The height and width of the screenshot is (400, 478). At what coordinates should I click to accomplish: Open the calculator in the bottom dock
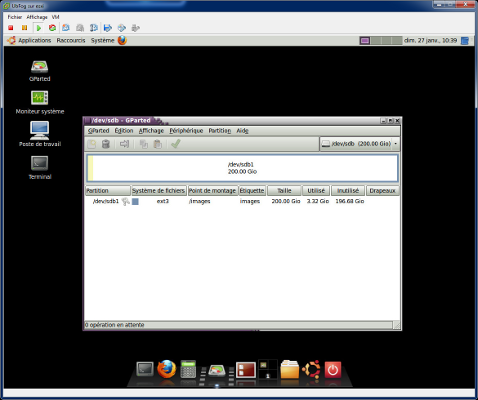(x=188, y=369)
